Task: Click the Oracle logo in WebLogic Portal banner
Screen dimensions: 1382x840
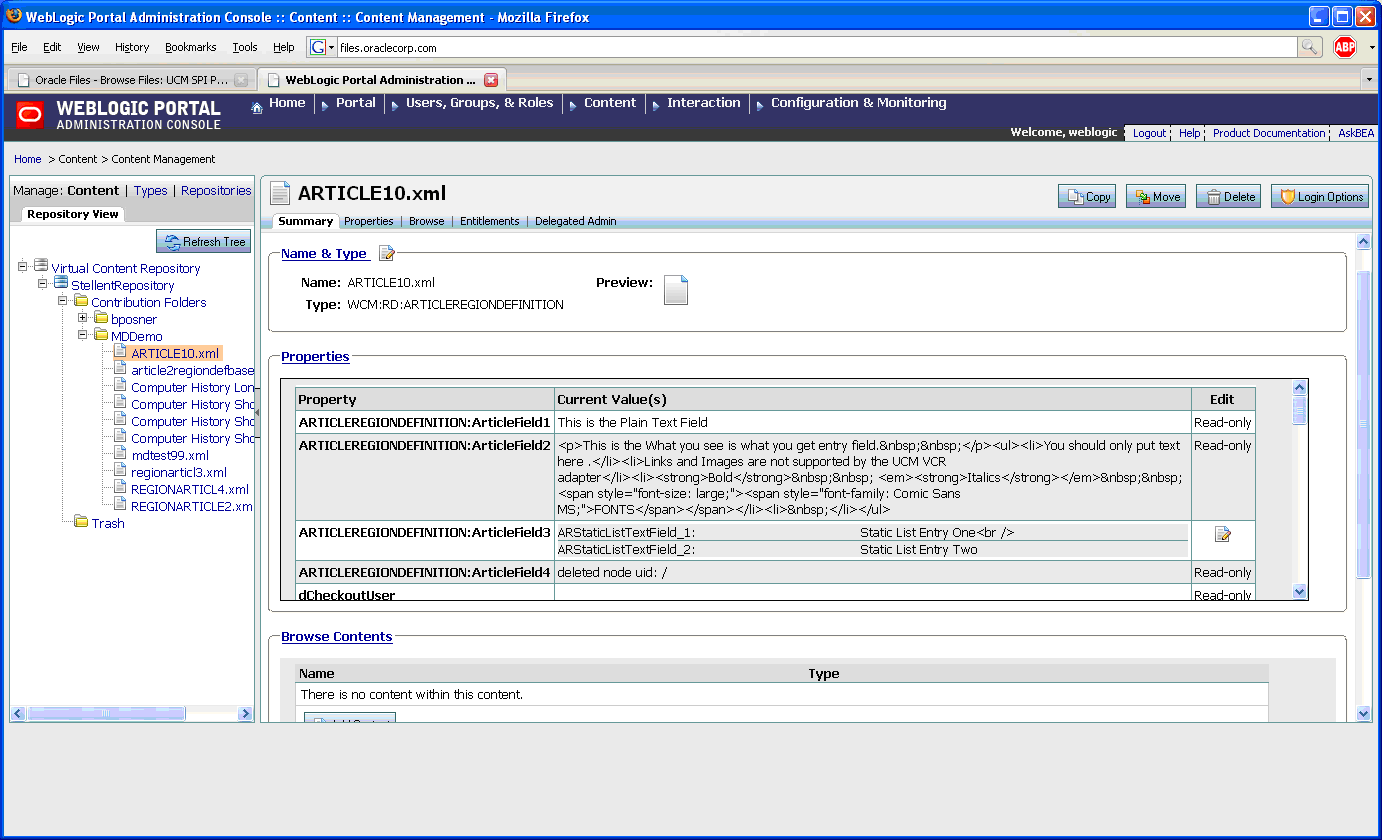Action: coord(28,115)
